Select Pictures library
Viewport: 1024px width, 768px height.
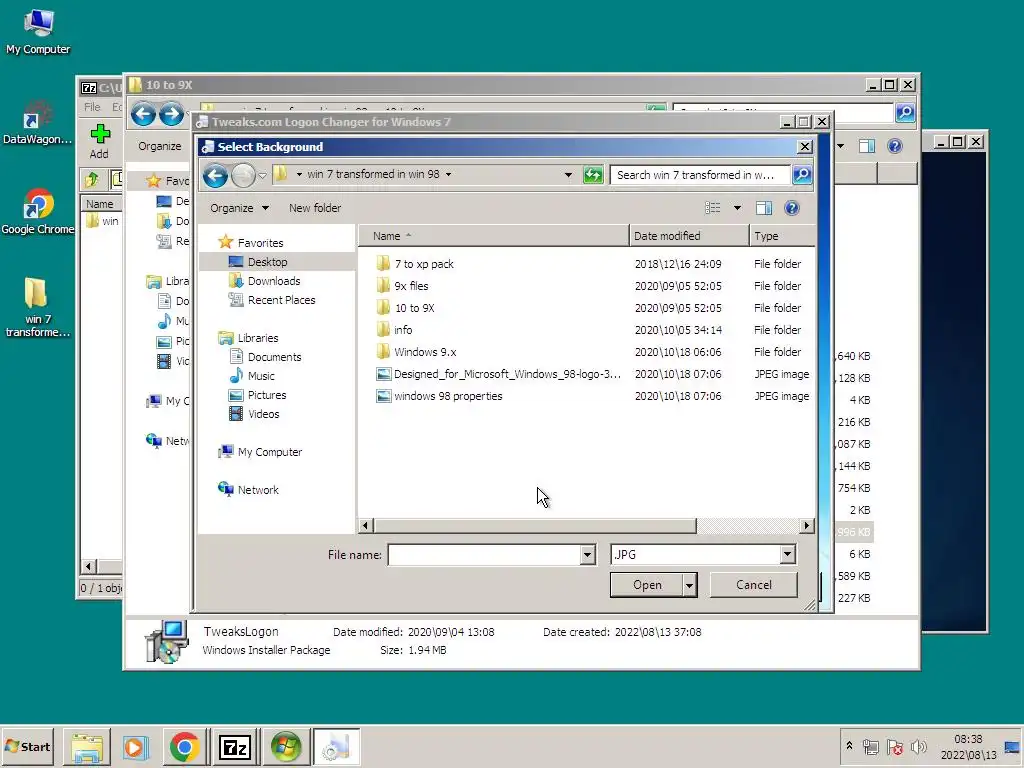[x=266, y=395]
